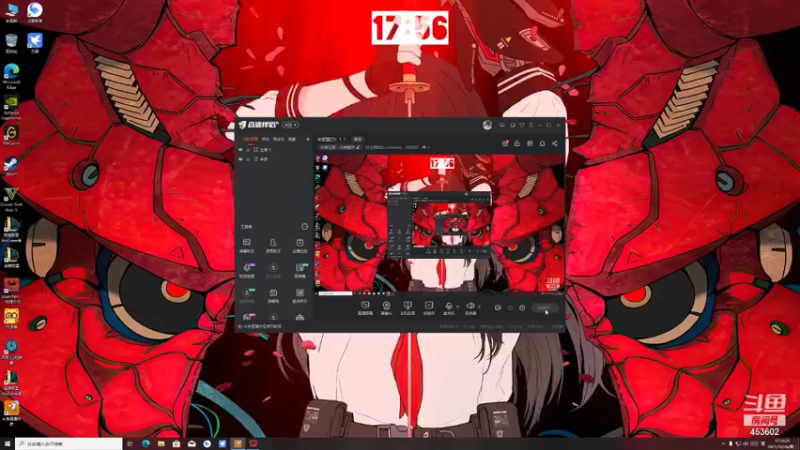Click the share icon at top right

tap(555, 143)
